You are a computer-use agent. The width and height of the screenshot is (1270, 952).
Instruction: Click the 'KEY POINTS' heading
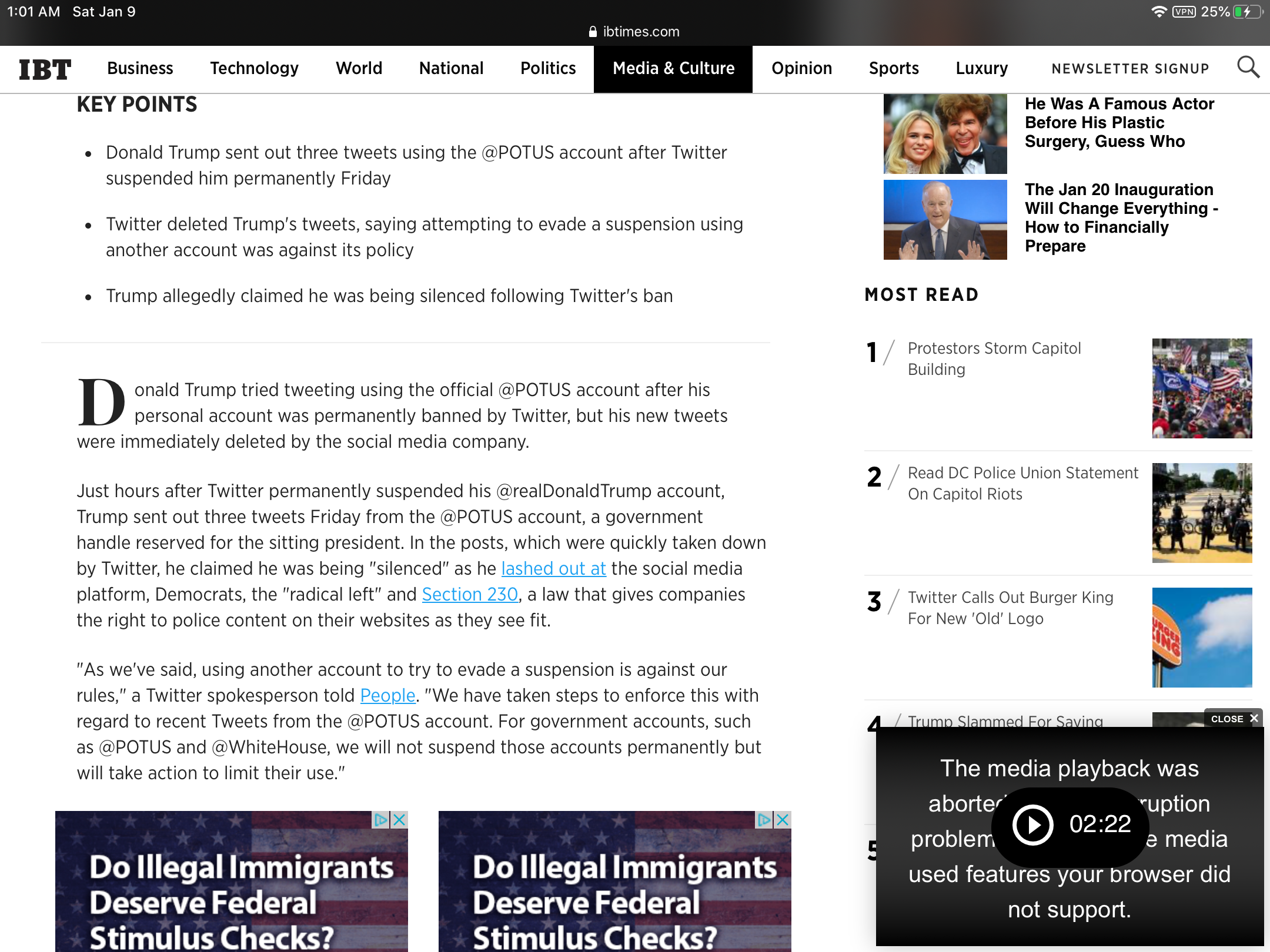tap(137, 105)
